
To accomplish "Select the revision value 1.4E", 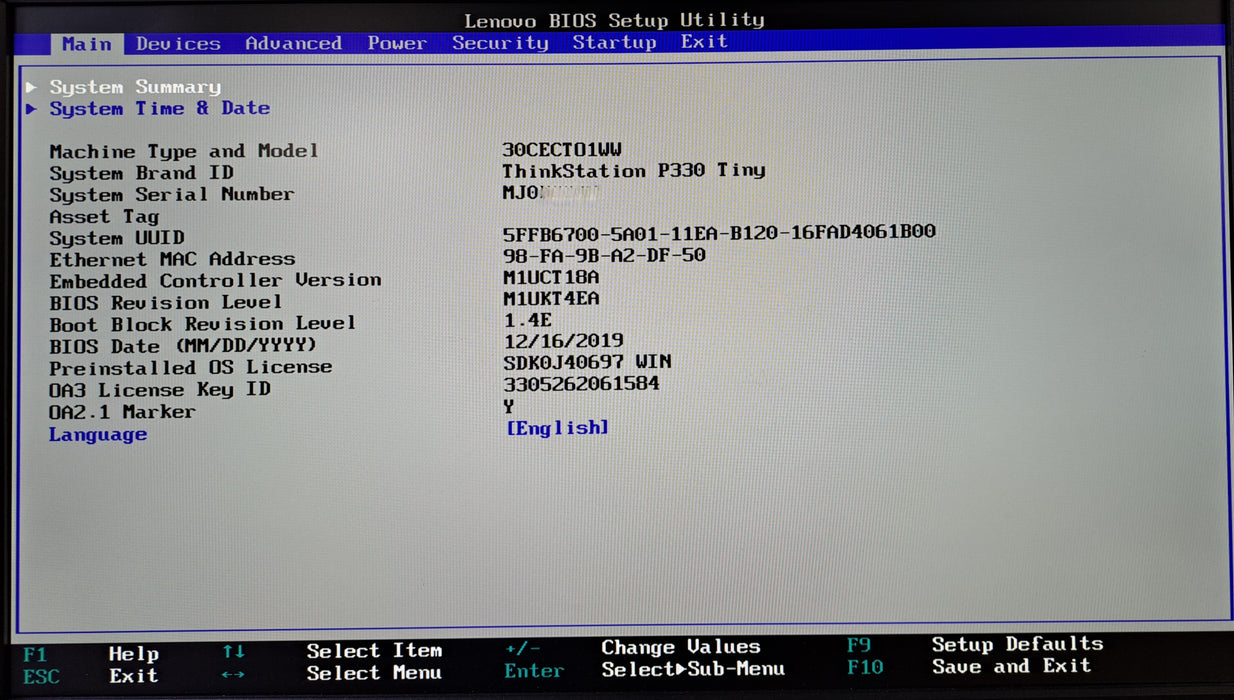I will pos(528,320).
